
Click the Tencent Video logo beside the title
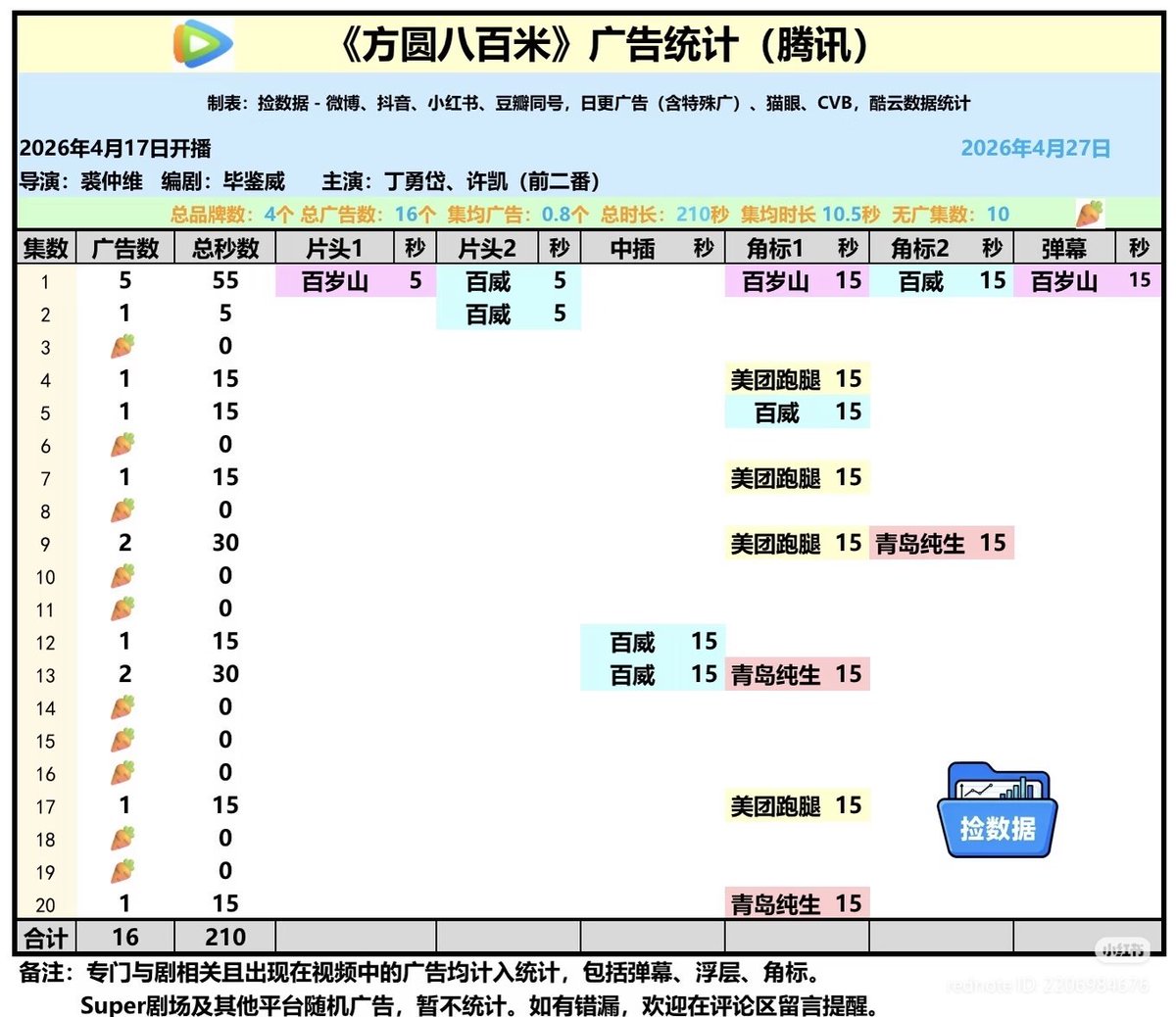(203, 44)
